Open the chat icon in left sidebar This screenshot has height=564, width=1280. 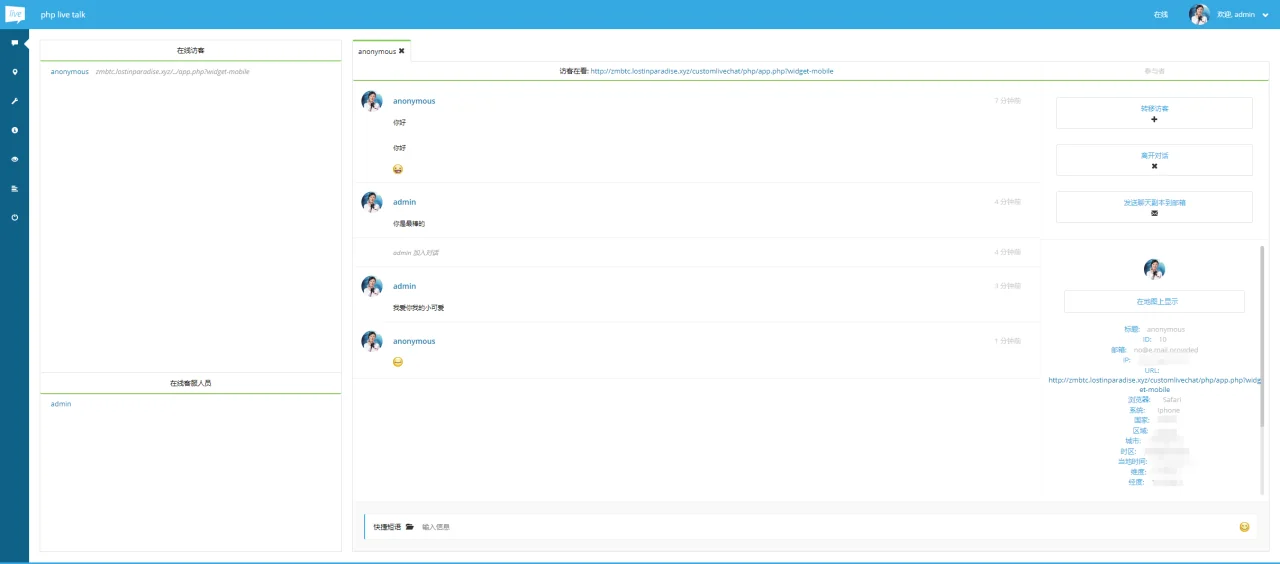(15, 43)
